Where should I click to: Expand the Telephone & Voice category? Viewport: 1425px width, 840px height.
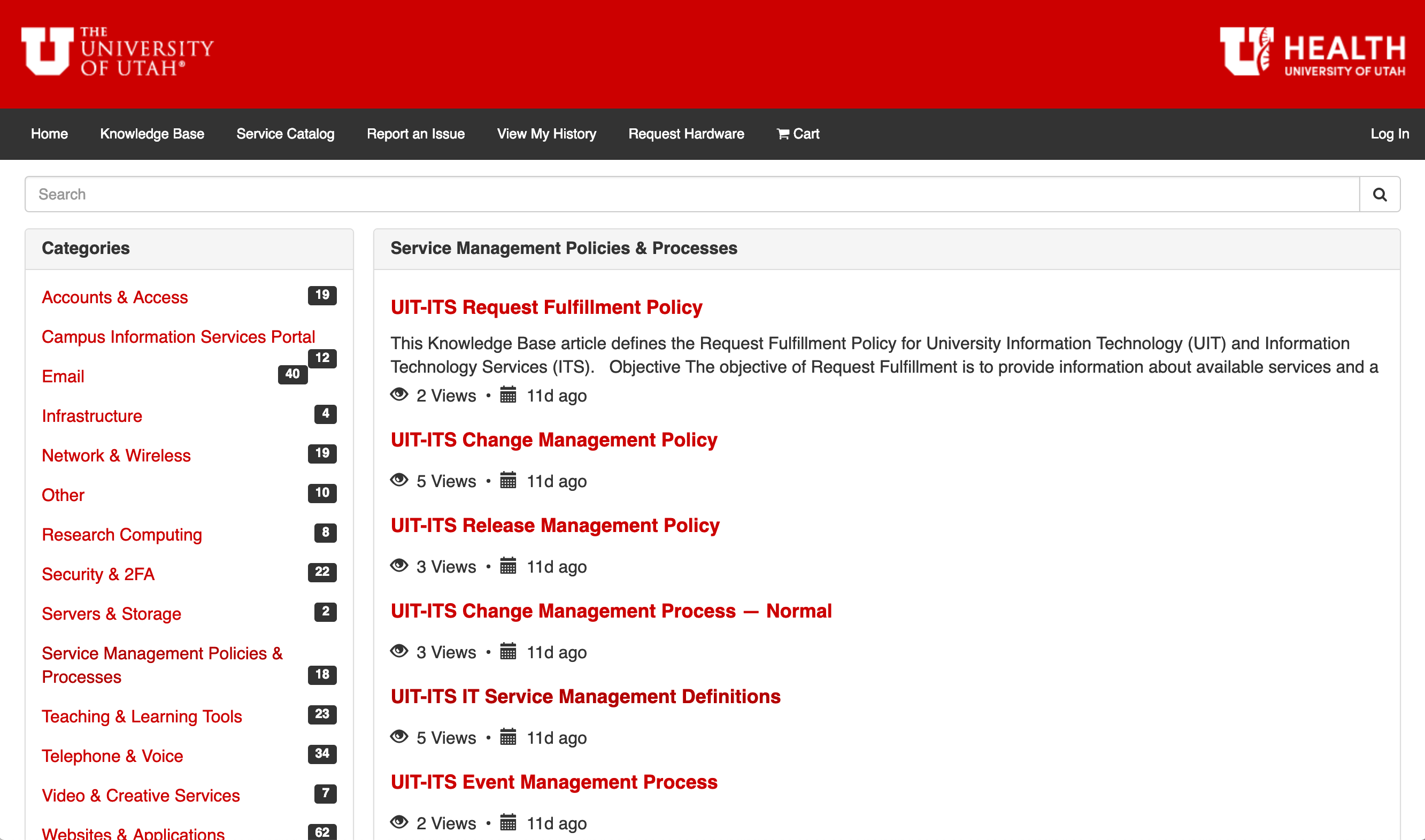pos(113,755)
